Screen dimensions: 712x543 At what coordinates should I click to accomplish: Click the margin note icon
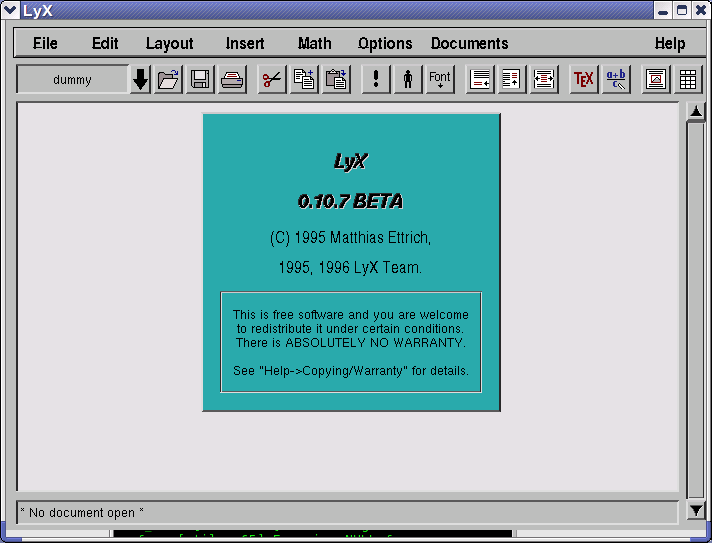coord(512,79)
